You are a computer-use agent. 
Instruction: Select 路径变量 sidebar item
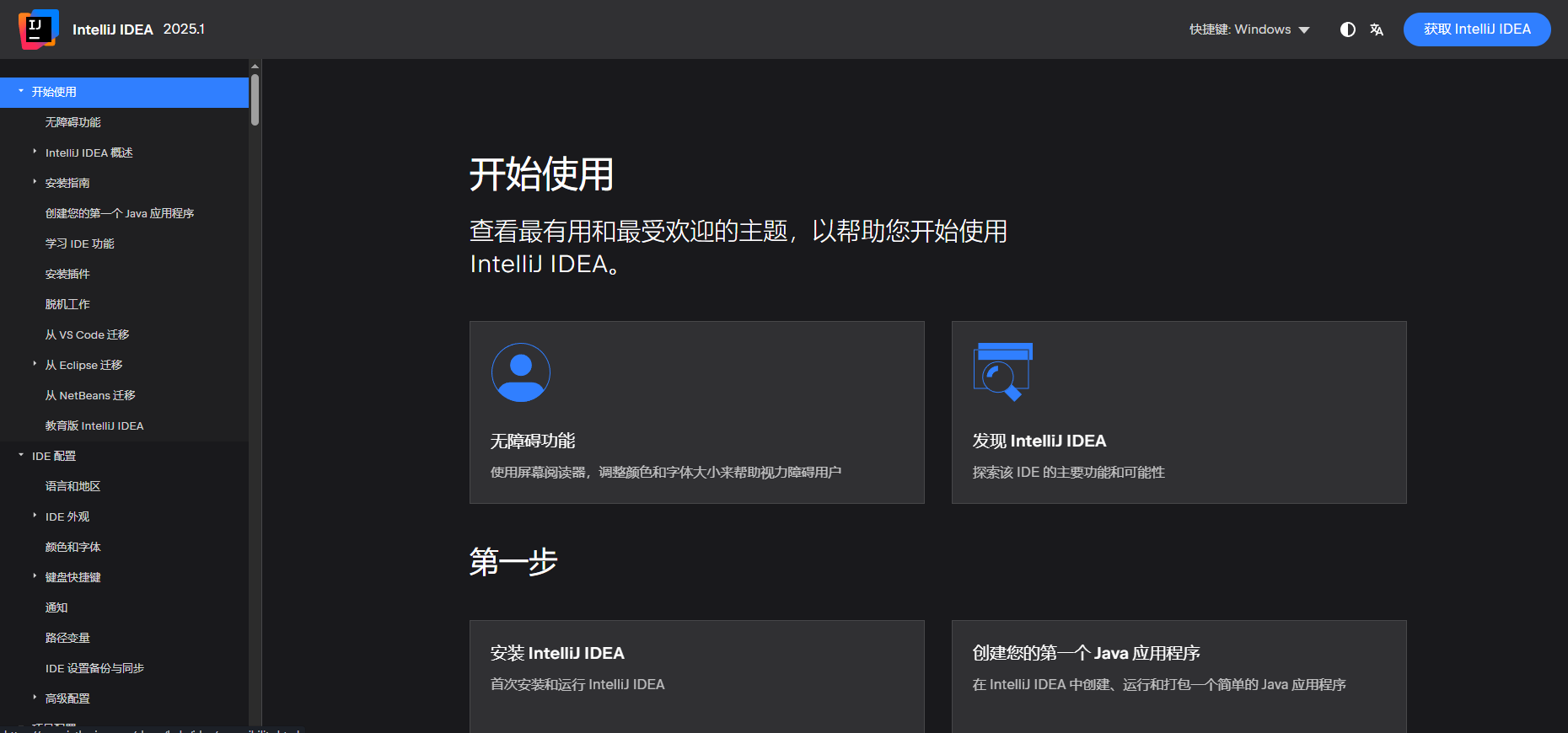click(x=67, y=638)
